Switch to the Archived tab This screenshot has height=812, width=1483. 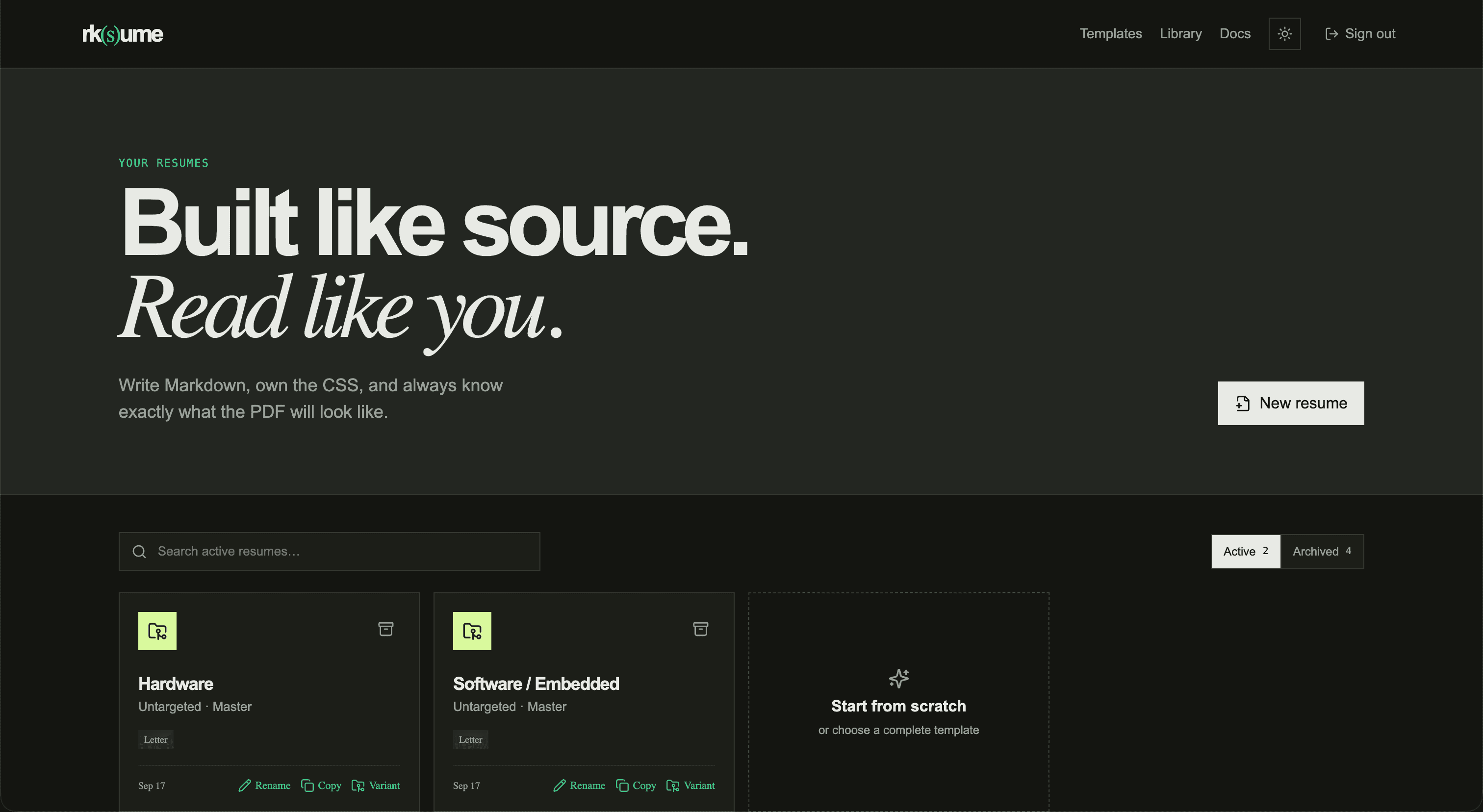1322,551
